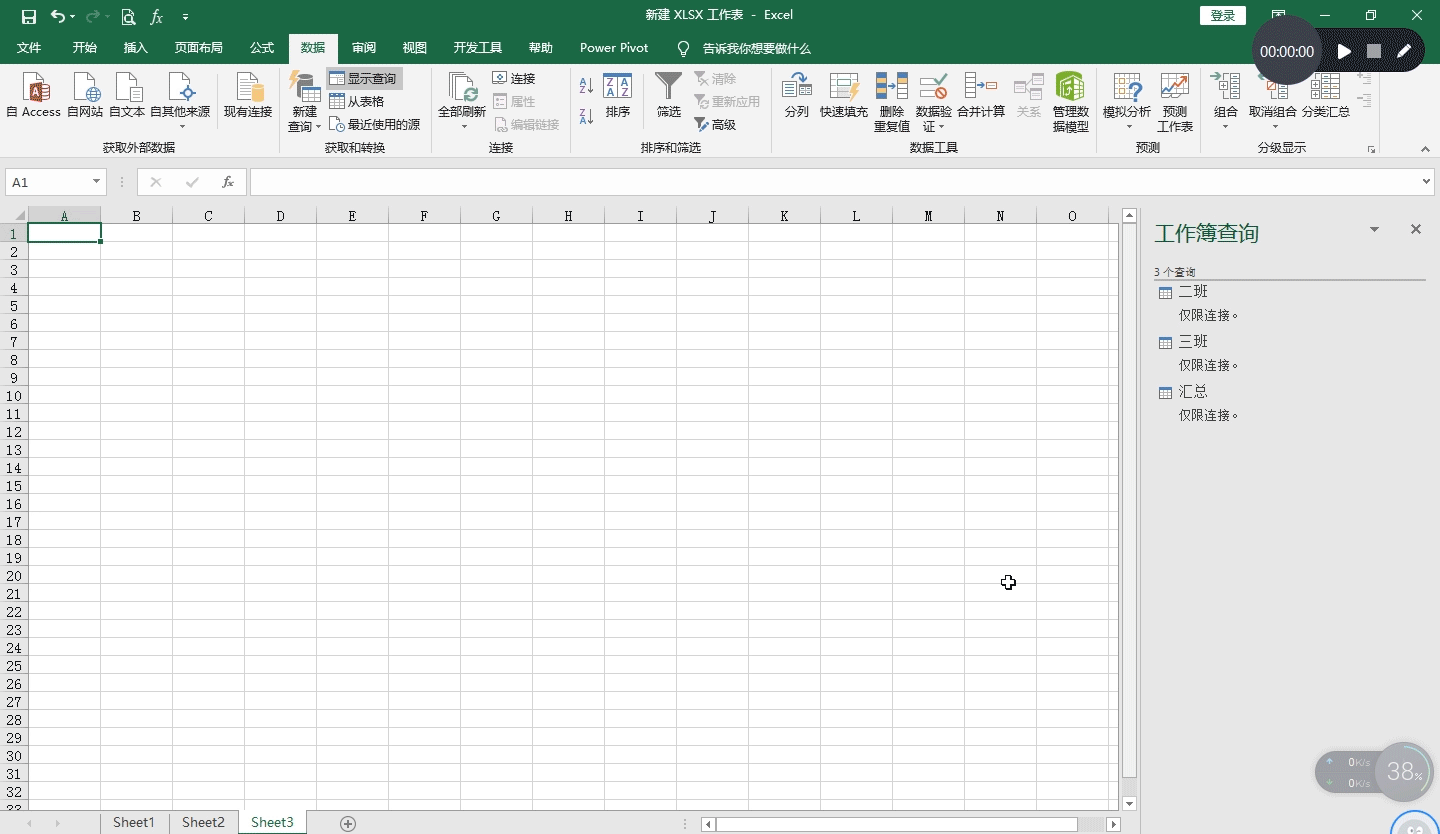Start recording with the play button

point(1344,51)
